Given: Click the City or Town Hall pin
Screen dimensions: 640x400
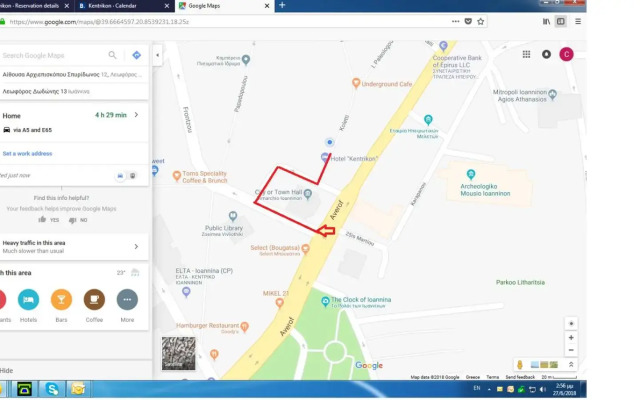Looking at the screenshot, I should (x=308, y=193).
